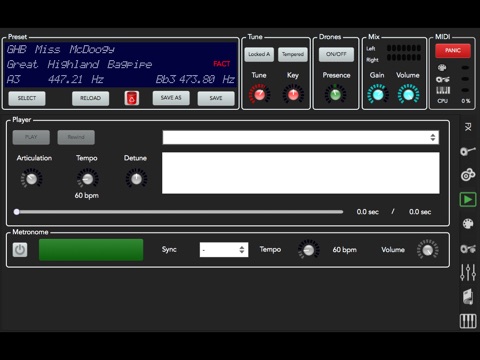Click the player position slider handle
This screenshot has height=360, width=480.
16,212
